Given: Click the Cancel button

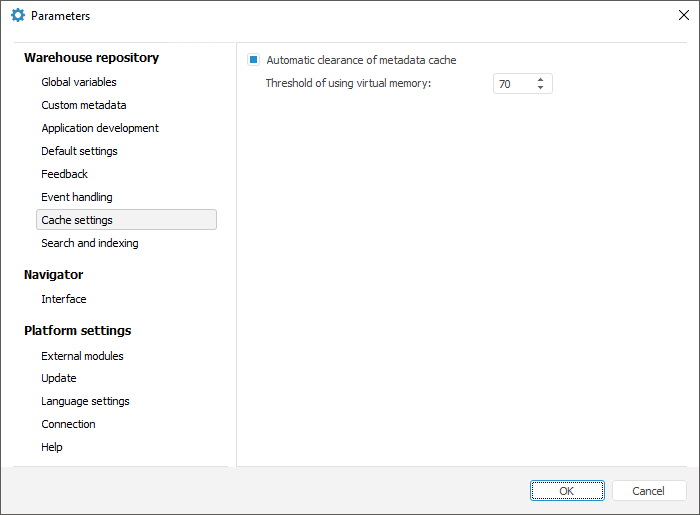Looking at the screenshot, I should (x=649, y=491).
